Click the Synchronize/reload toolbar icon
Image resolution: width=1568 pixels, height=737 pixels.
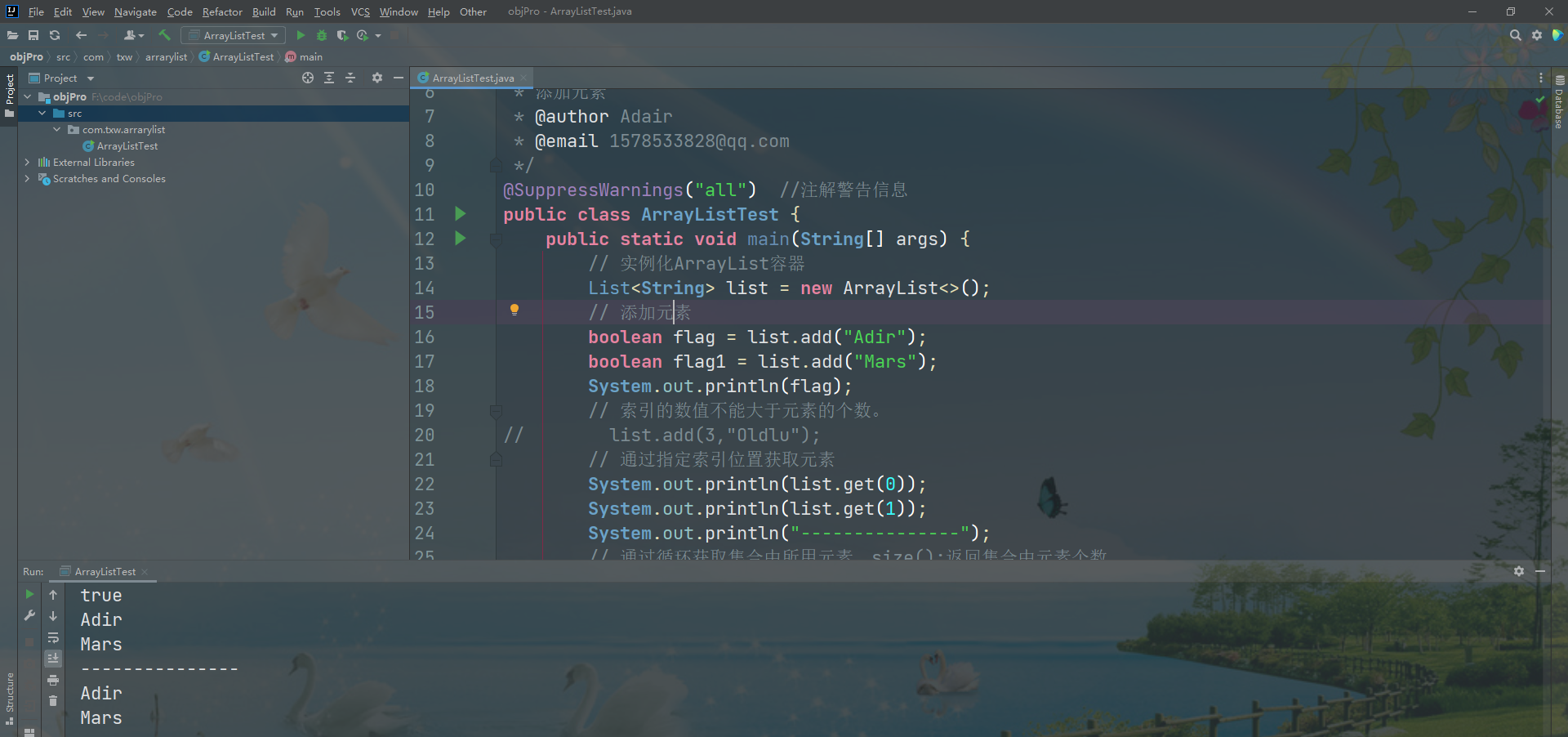coord(55,35)
